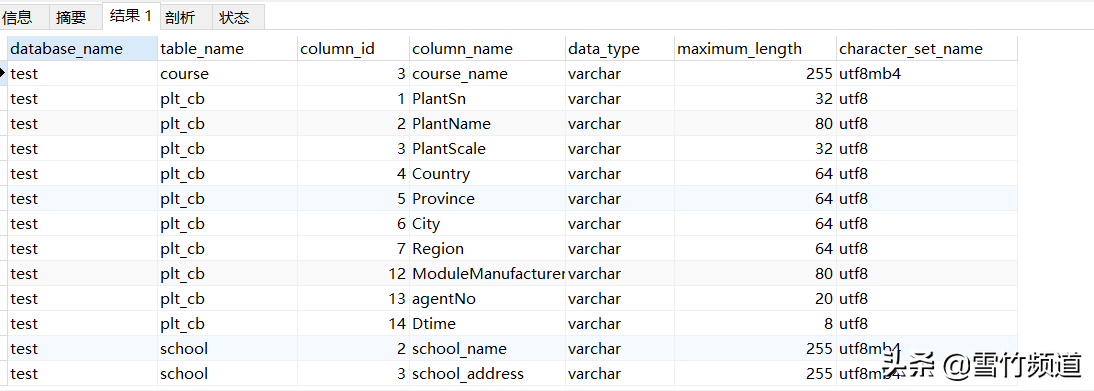Select maximum_length 8 in Dtime row
Screen dimensions: 1094x391
click(755, 324)
